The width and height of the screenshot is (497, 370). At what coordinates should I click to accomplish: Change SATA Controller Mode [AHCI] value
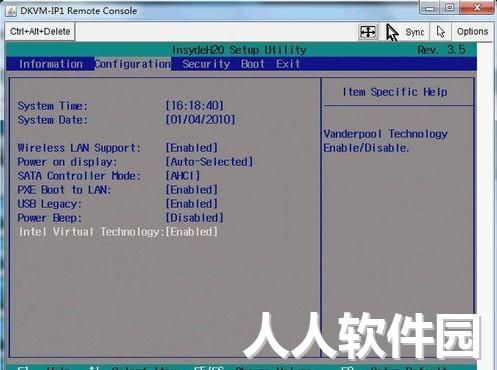pos(183,176)
